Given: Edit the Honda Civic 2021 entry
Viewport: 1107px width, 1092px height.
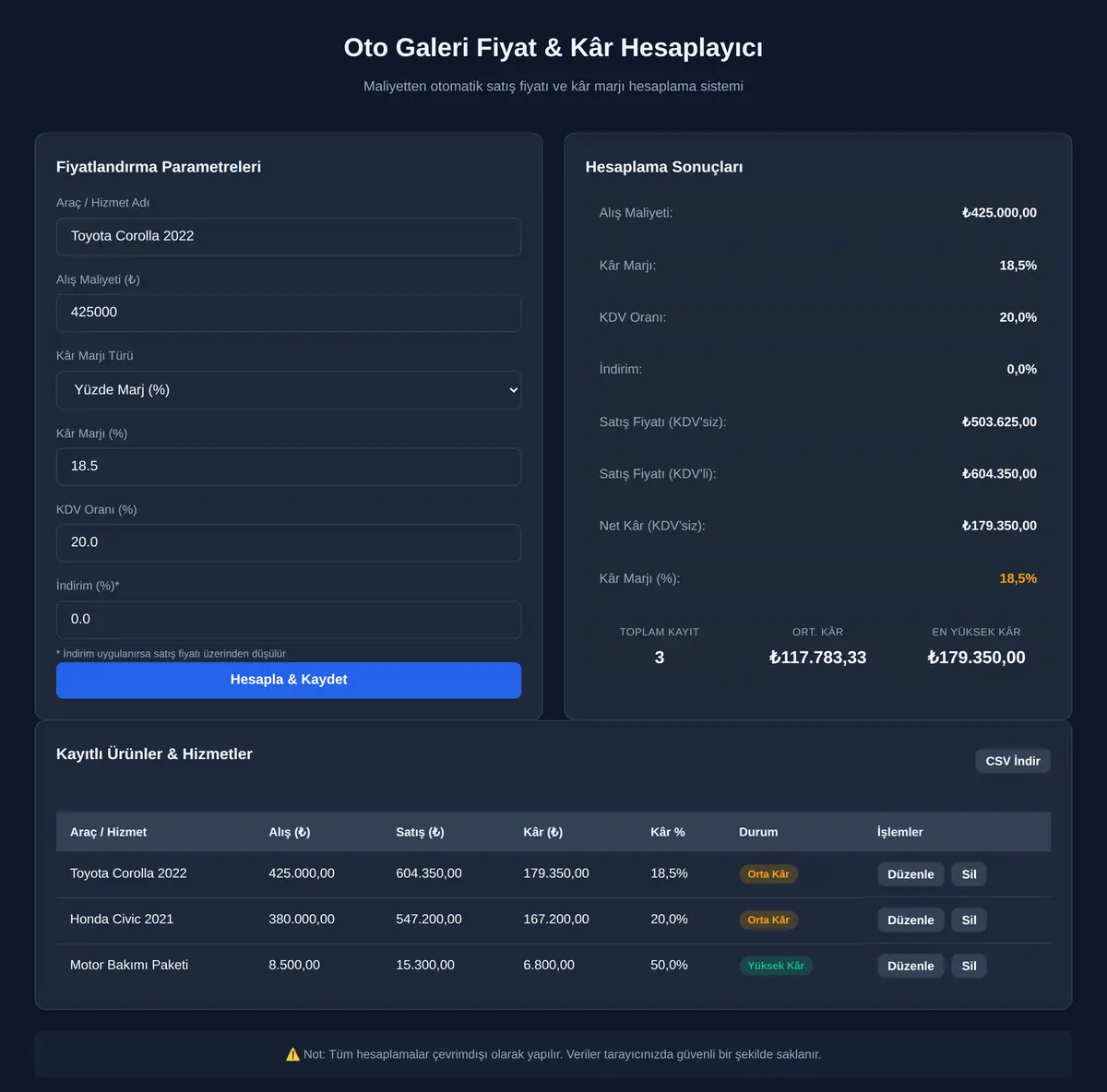Looking at the screenshot, I should point(911,920).
